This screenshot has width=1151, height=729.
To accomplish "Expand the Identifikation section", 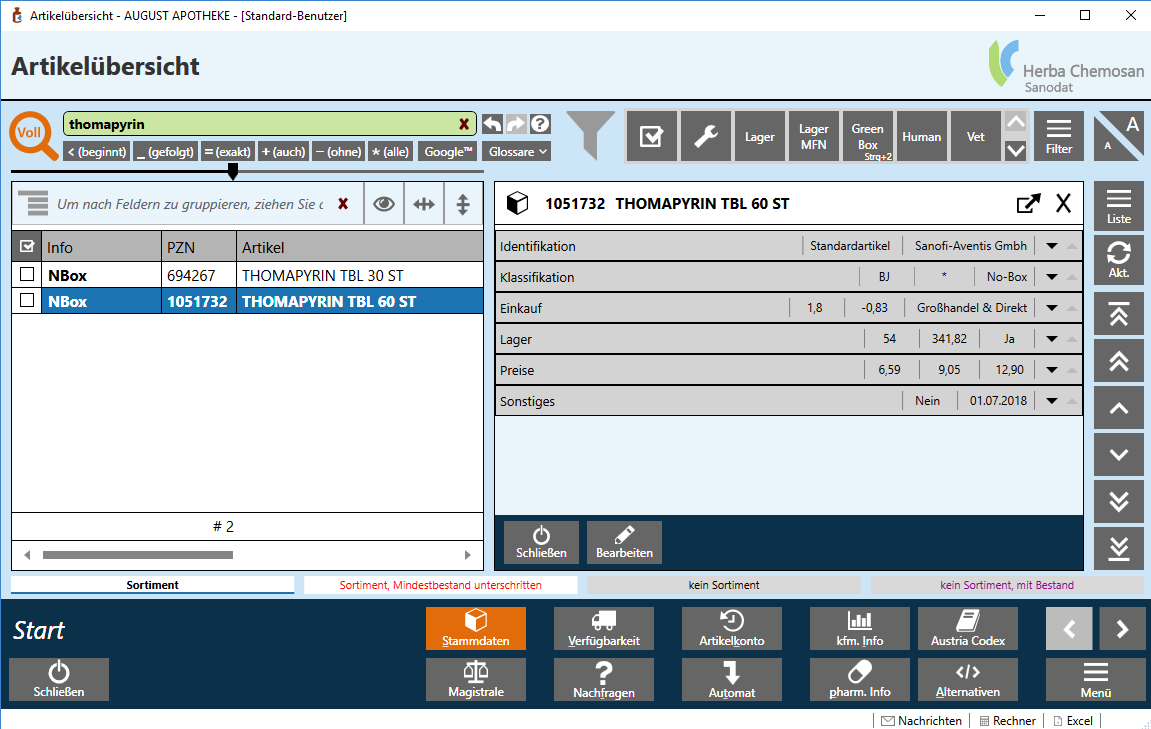I will point(1052,246).
